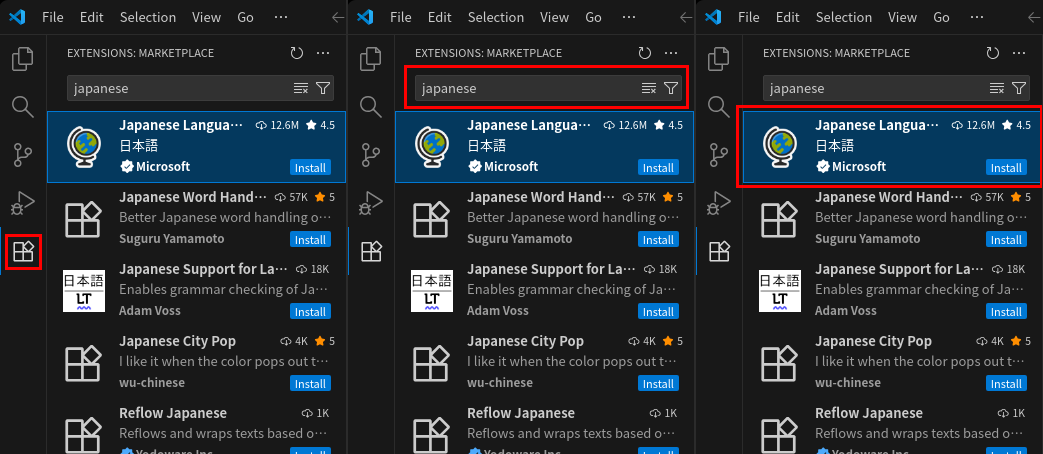Refresh the extensions list in the middle window
Viewport: 1043px width, 454px height.
tap(644, 53)
